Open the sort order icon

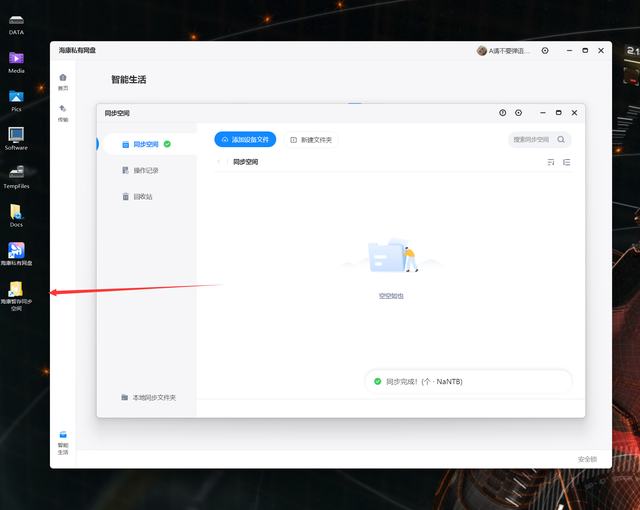pos(551,162)
